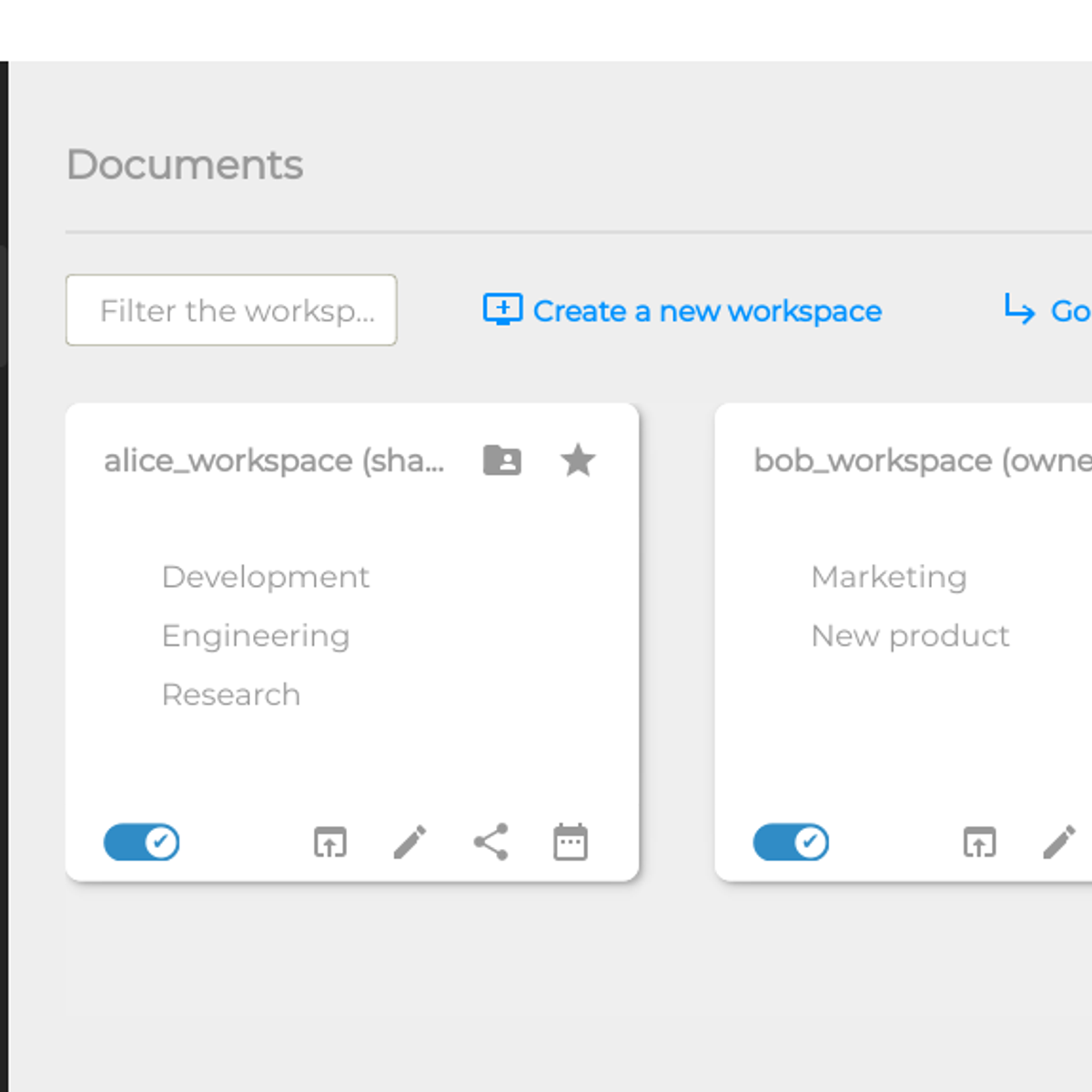Open the Create a new workspace link

[707, 310]
